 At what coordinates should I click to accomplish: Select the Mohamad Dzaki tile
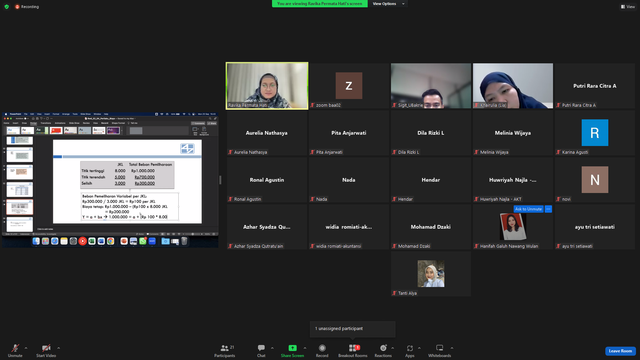pyautogui.click(x=431, y=227)
